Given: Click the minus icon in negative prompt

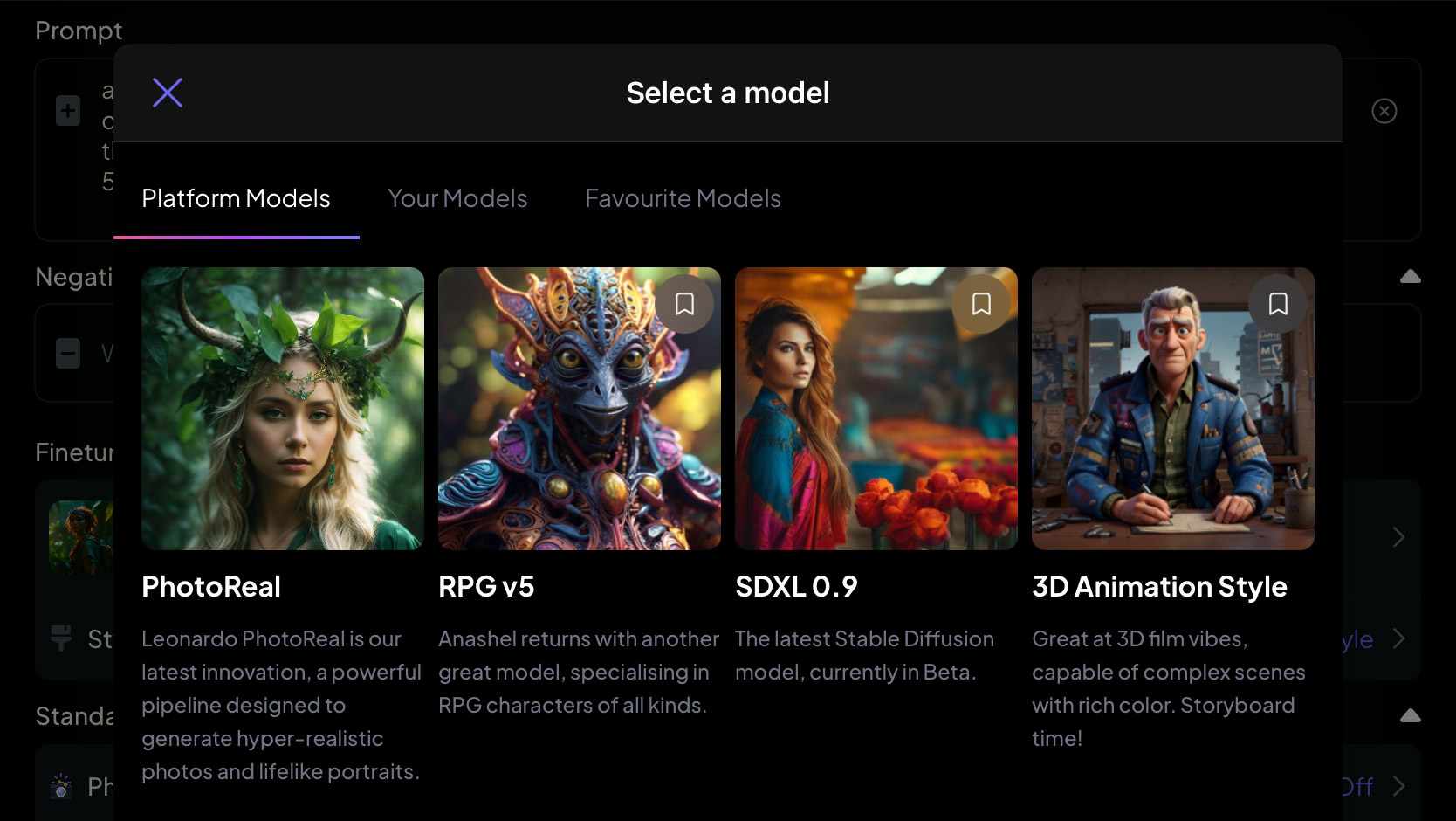Looking at the screenshot, I should tap(68, 354).
